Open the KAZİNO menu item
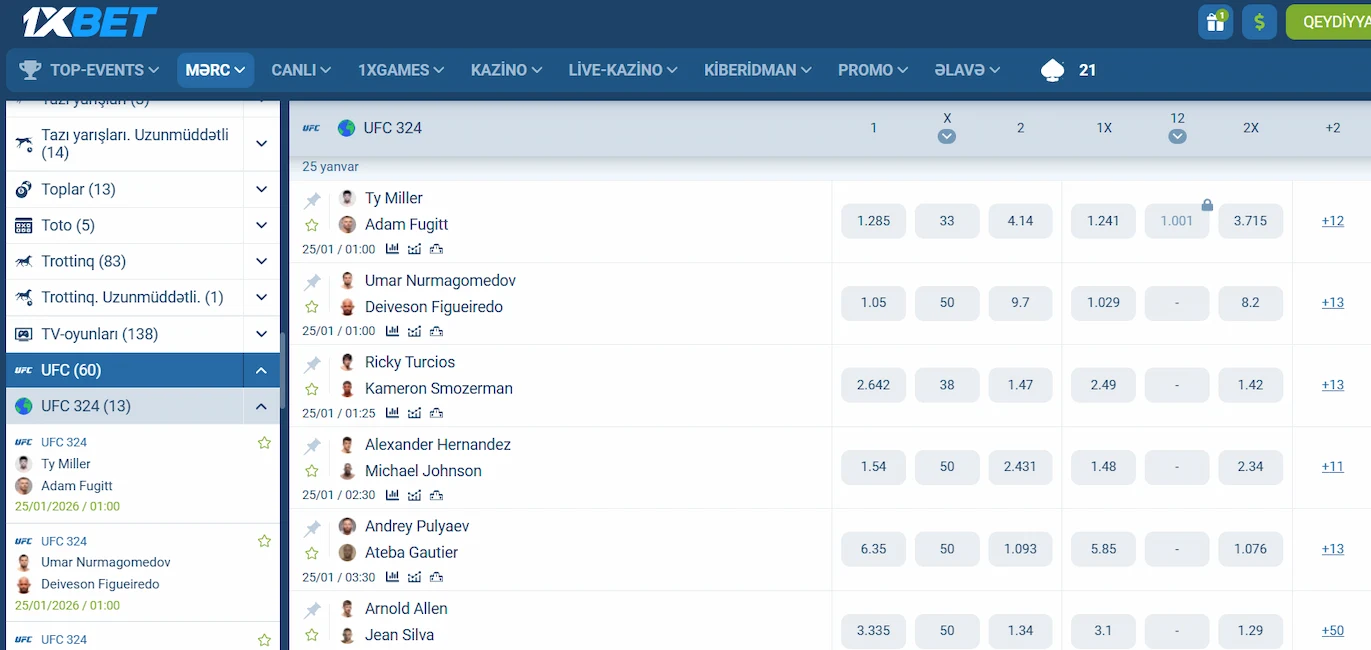1371x650 pixels. point(505,70)
